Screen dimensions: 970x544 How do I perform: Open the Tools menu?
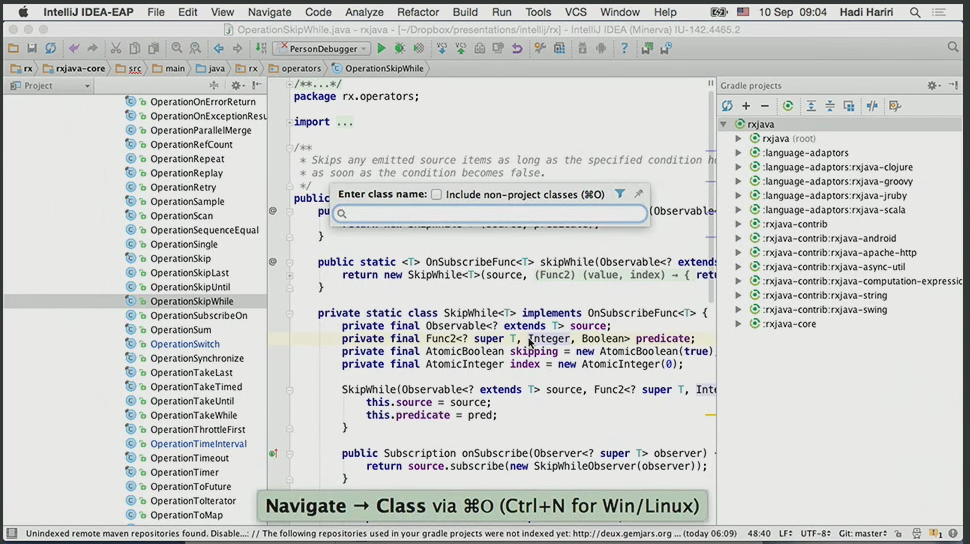[x=538, y=12]
